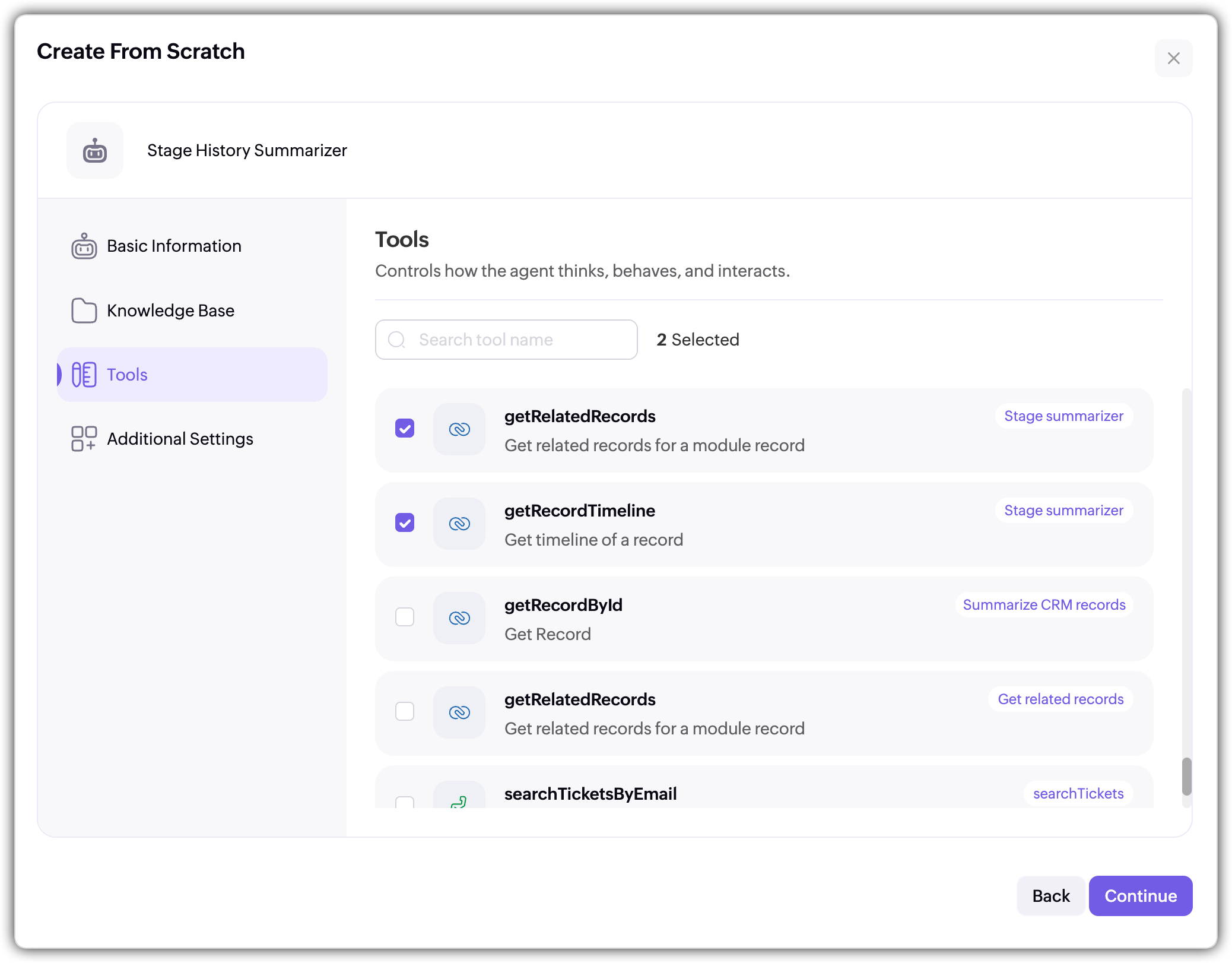
Task: Uncheck the first getRelatedRecords checkbox
Action: pyautogui.click(x=405, y=429)
